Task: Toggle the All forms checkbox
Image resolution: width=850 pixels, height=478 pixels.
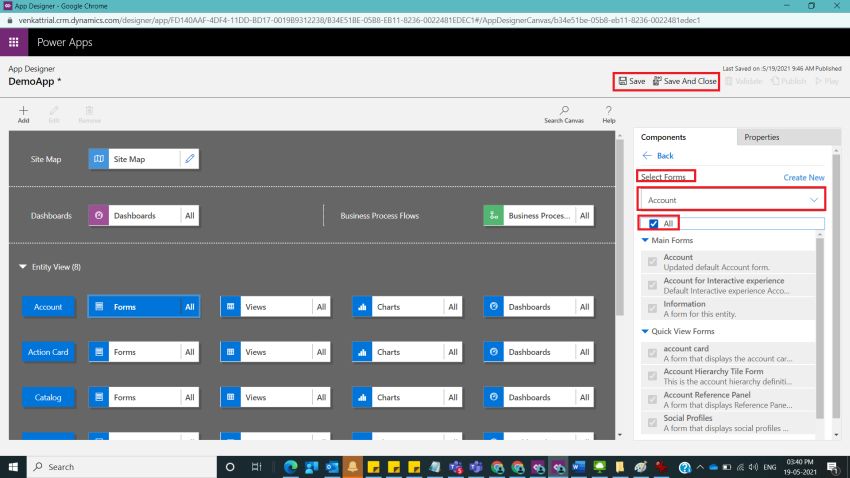Action: [653, 224]
